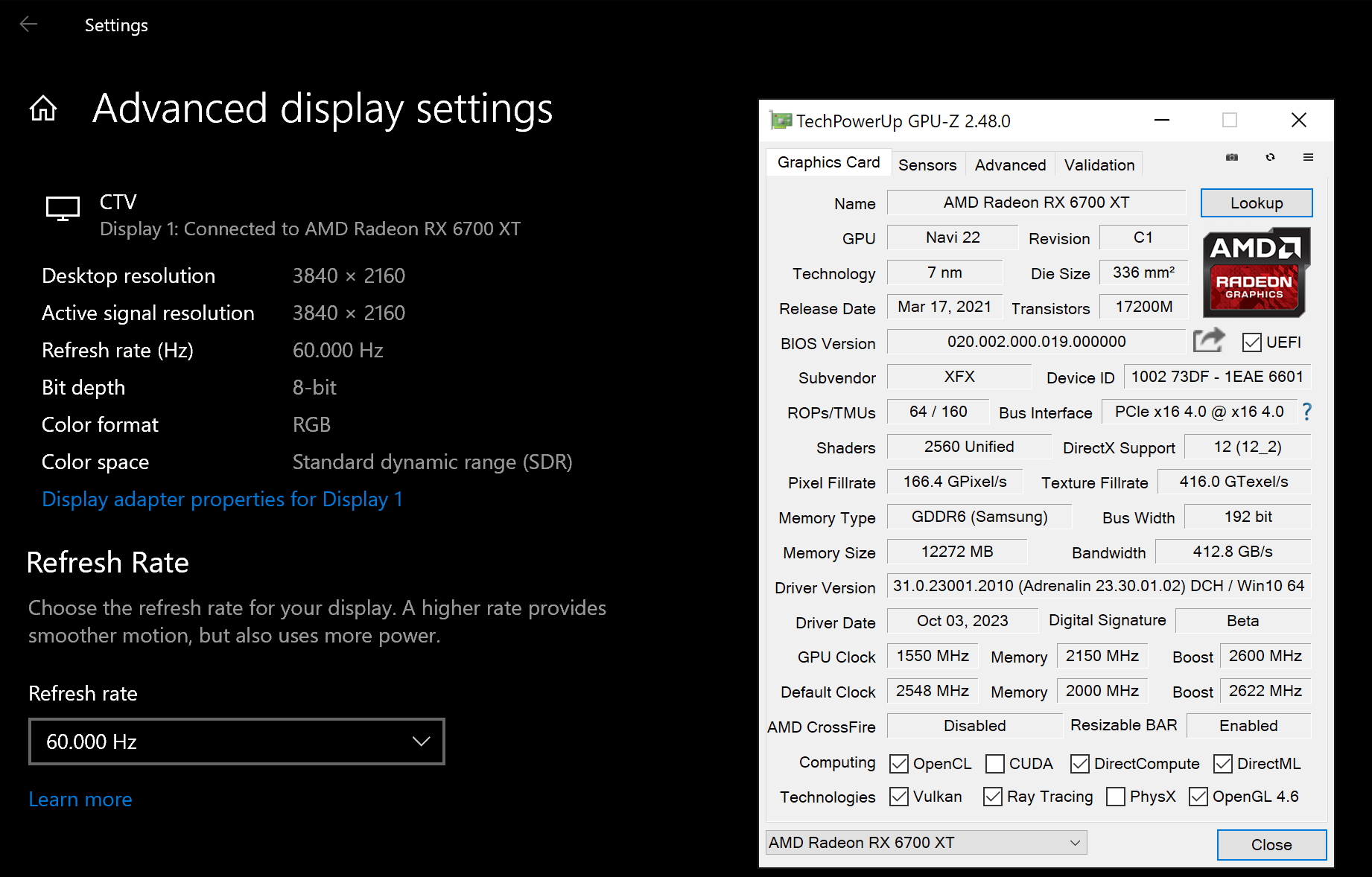The height and width of the screenshot is (877, 1372).
Task: Click the Release Date Mar 17, 2021 field
Action: coord(944,307)
